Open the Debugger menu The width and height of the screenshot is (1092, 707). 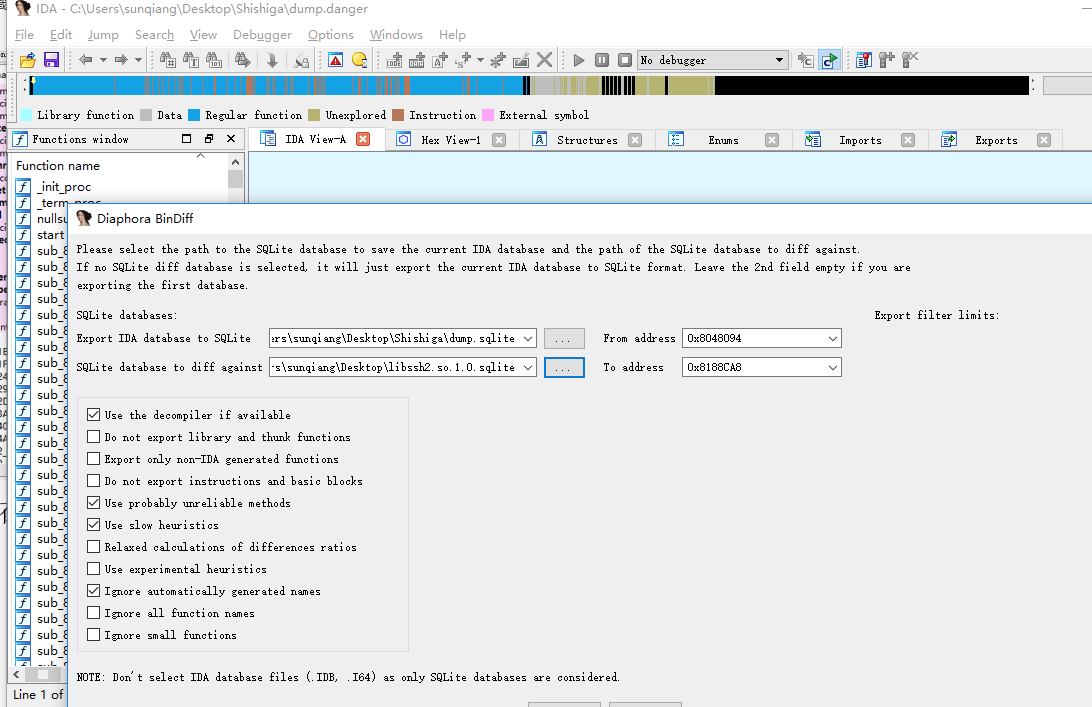pos(263,35)
